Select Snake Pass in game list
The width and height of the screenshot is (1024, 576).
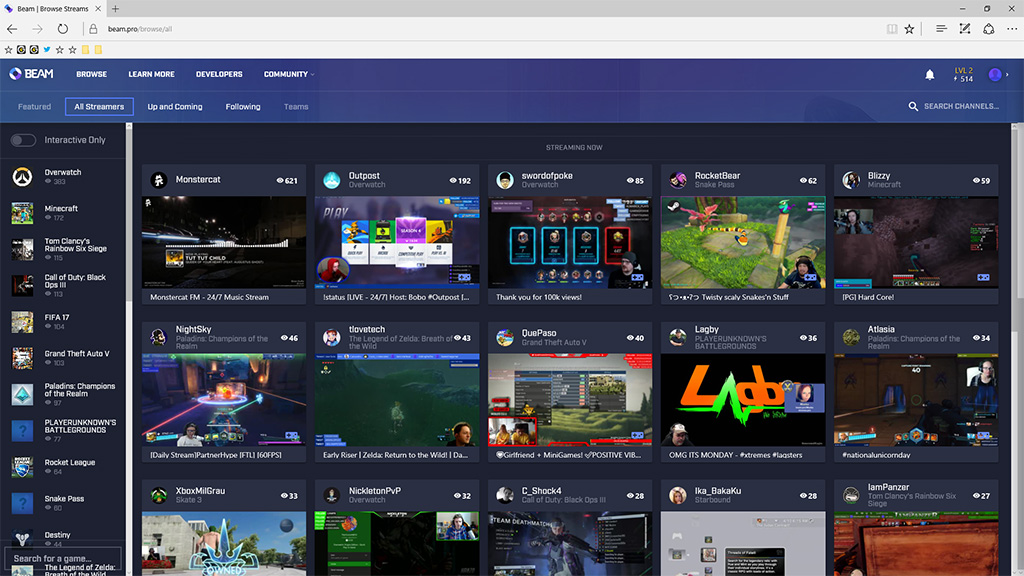(64, 499)
